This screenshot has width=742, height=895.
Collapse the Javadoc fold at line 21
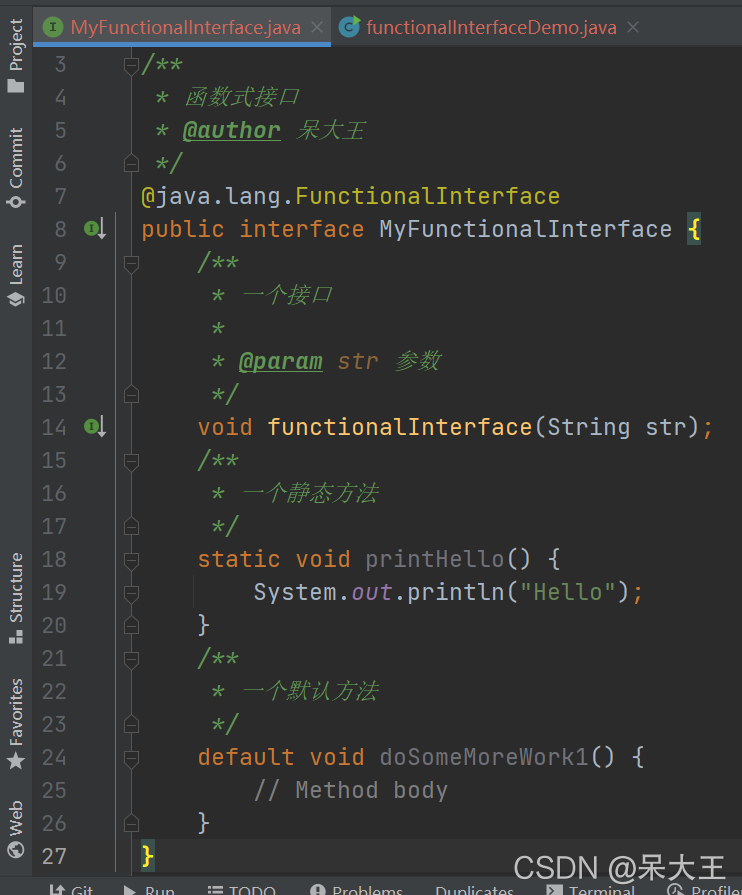(x=131, y=659)
